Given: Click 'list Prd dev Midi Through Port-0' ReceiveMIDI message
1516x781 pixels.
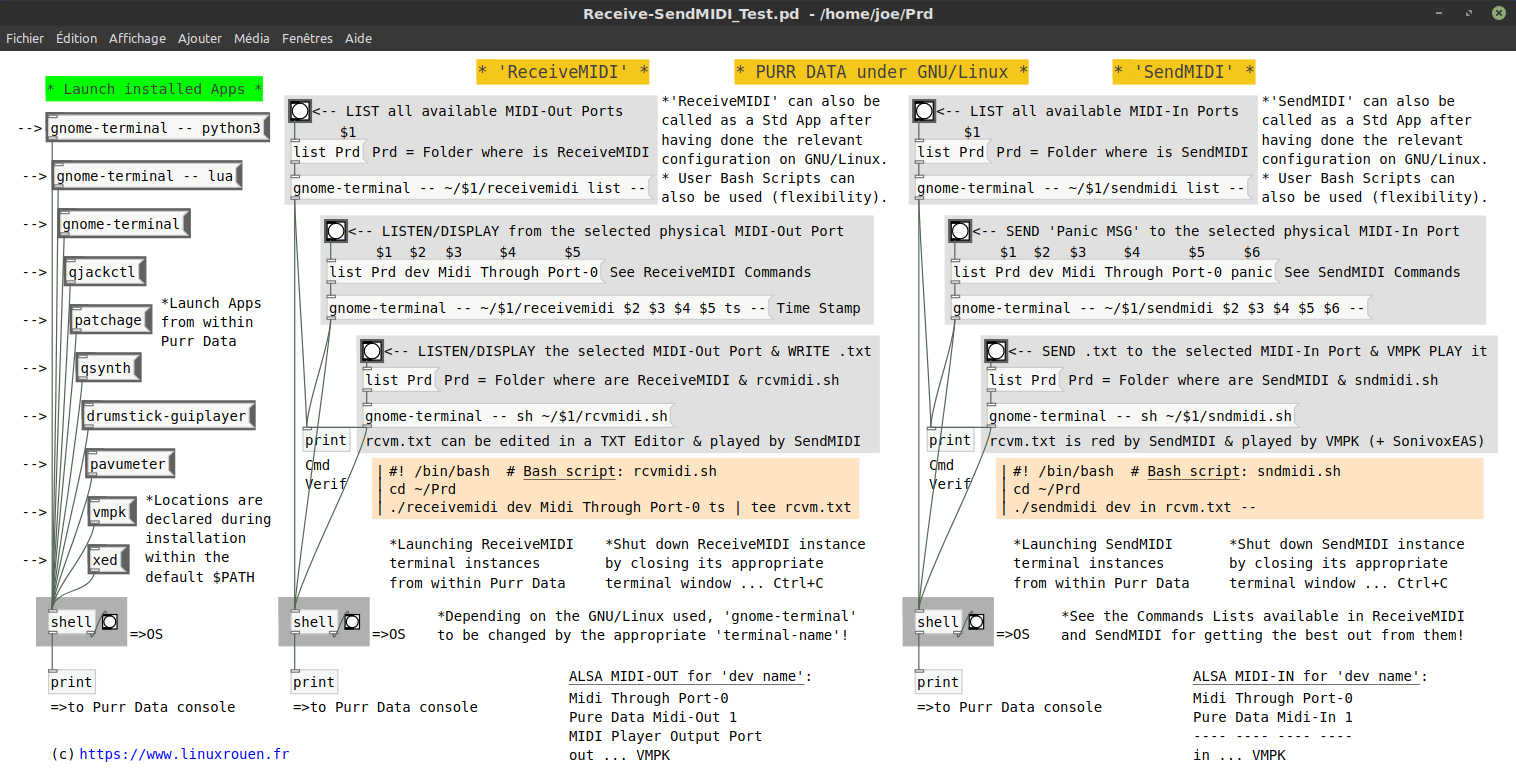Looking at the screenshot, I should click(465, 272).
